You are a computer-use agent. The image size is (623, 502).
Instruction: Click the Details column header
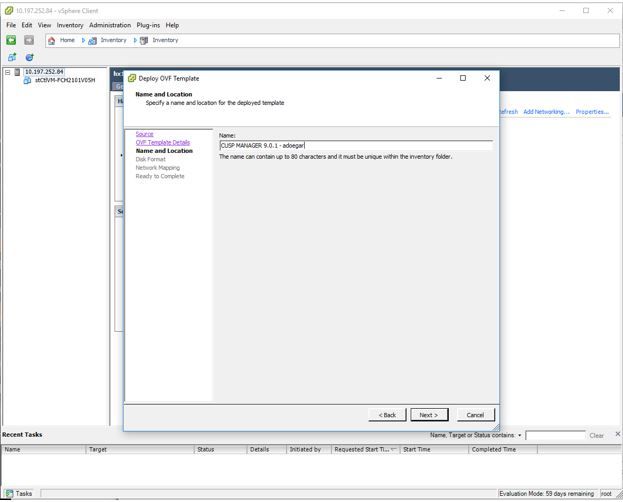point(267,450)
